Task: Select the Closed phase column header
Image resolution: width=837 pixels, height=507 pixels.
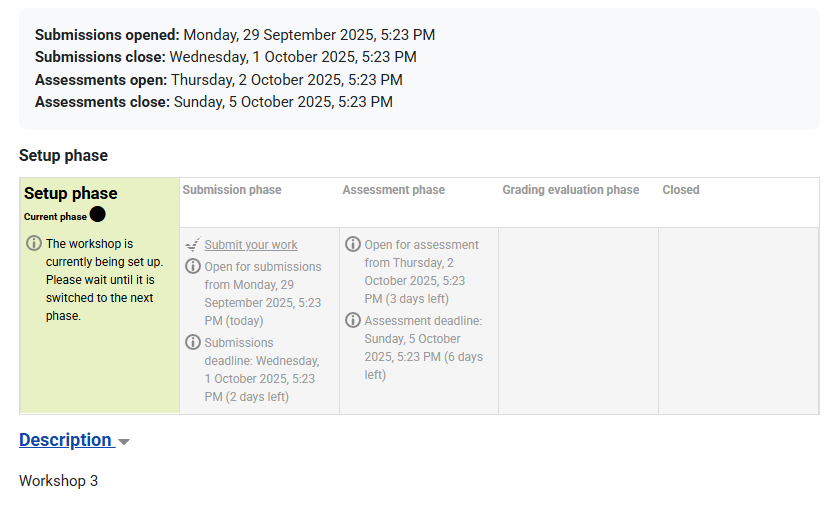Action: (x=681, y=190)
